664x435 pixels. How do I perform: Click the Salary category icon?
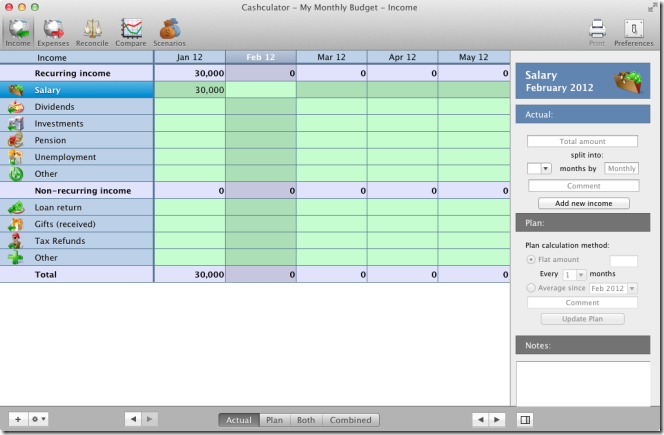pos(16,90)
